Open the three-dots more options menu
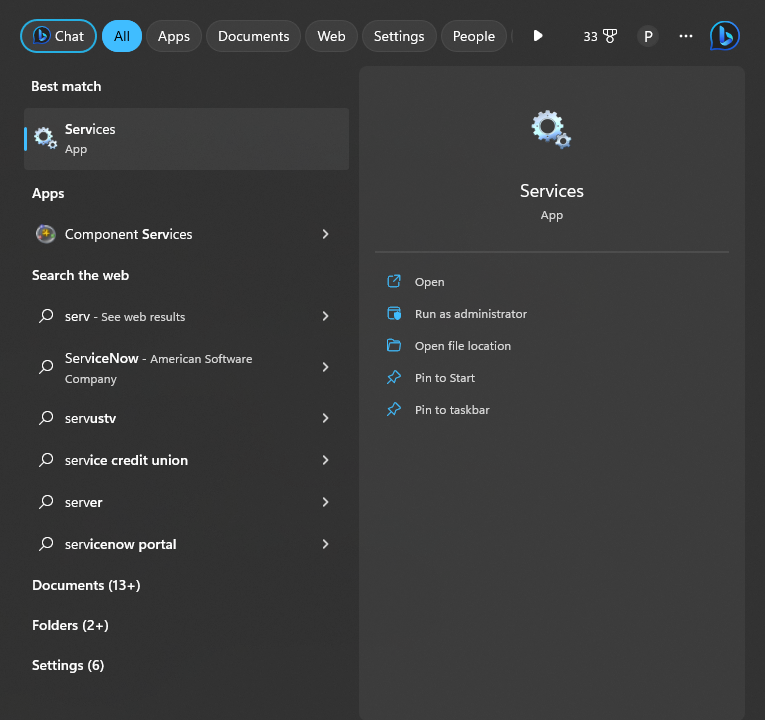765x720 pixels. pos(685,36)
